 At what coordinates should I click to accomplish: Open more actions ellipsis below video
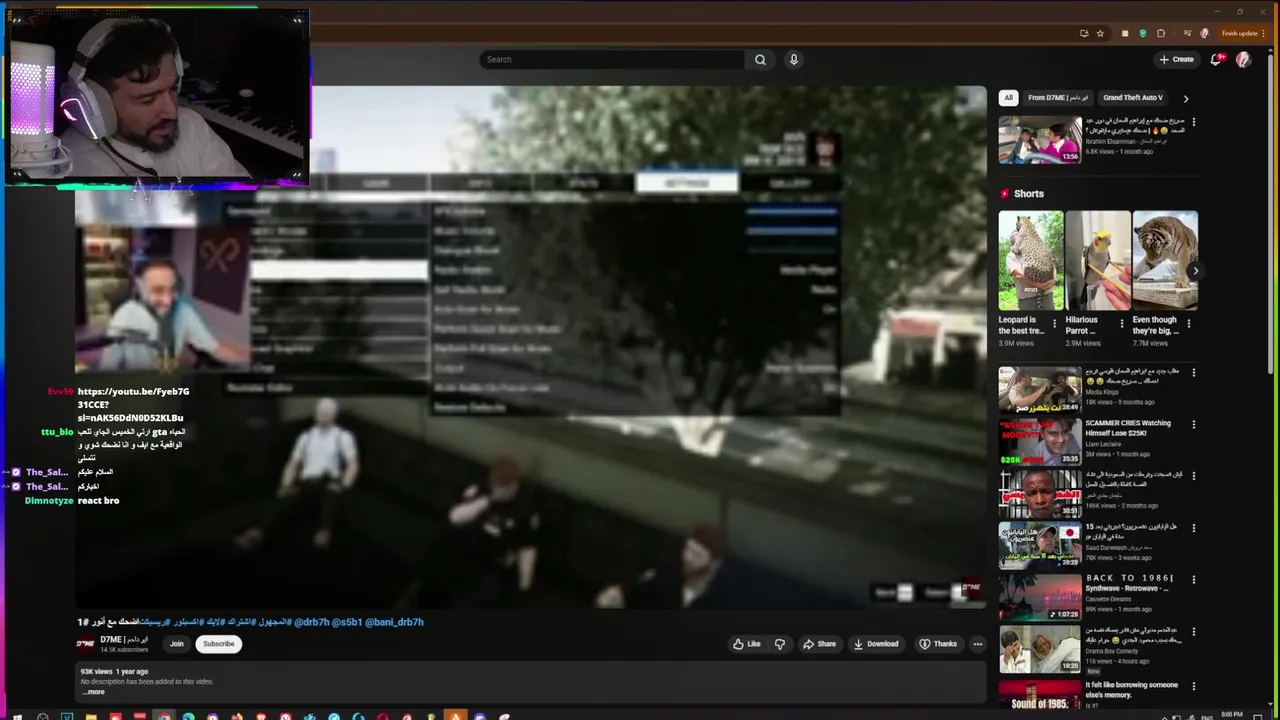tap(978, 644)
